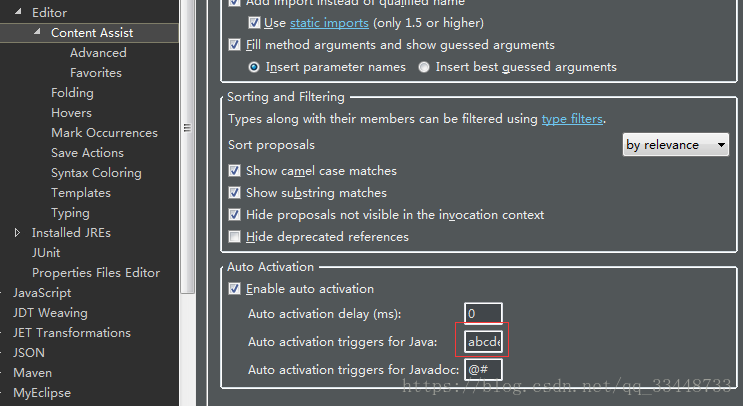Open the static imports link
743x406 pixels.
click(329, 23)
